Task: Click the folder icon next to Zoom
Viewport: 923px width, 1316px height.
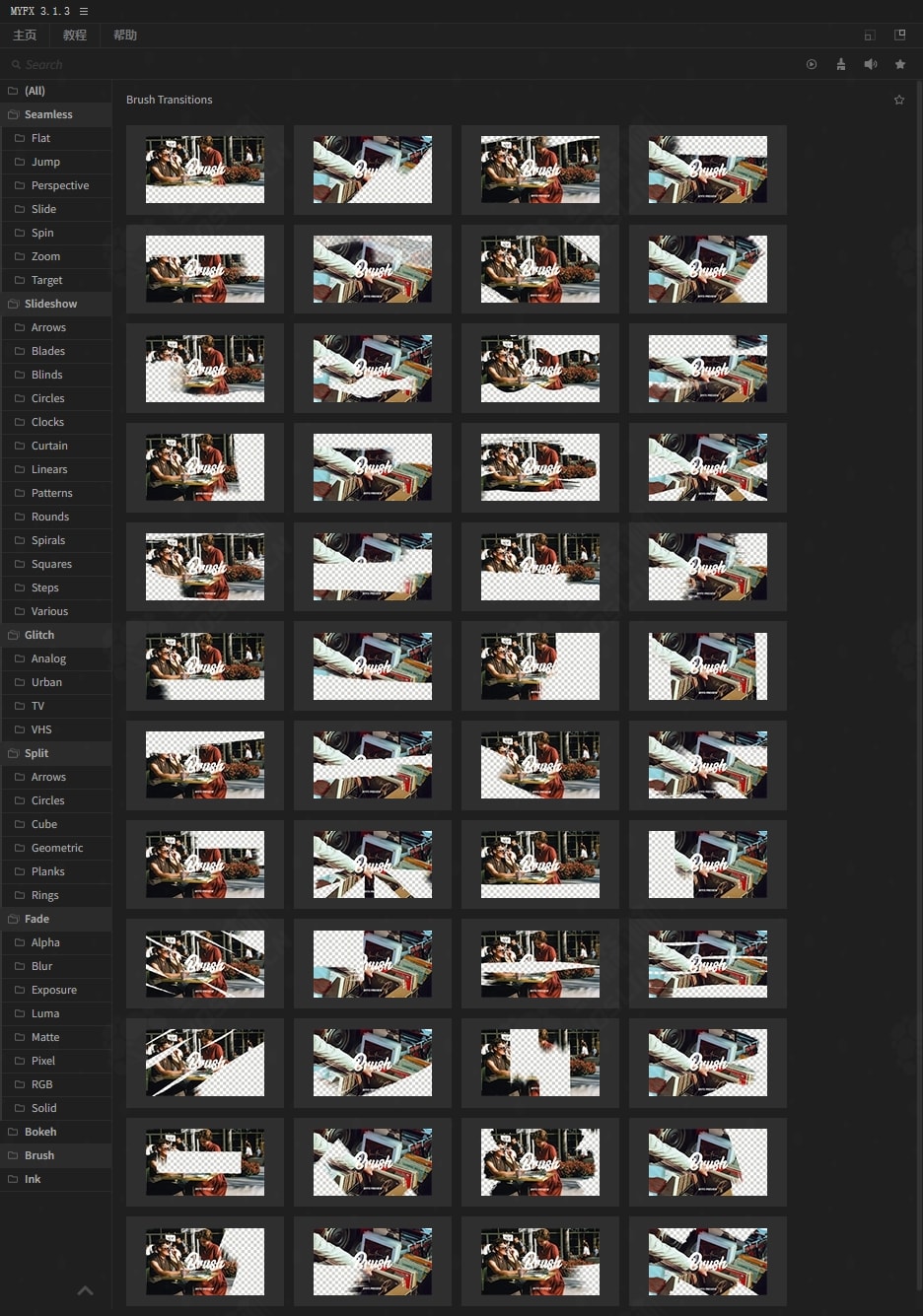Action: [x=20, y=256]
